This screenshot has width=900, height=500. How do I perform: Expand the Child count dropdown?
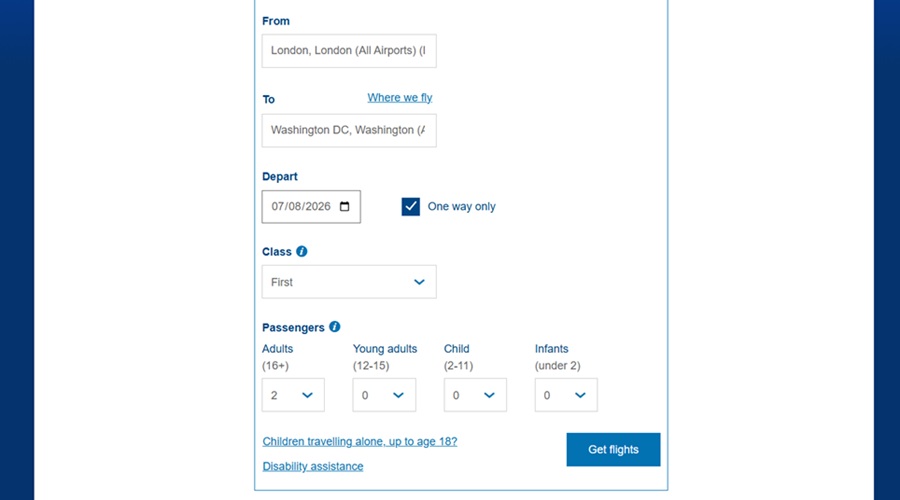pos(475,395)
